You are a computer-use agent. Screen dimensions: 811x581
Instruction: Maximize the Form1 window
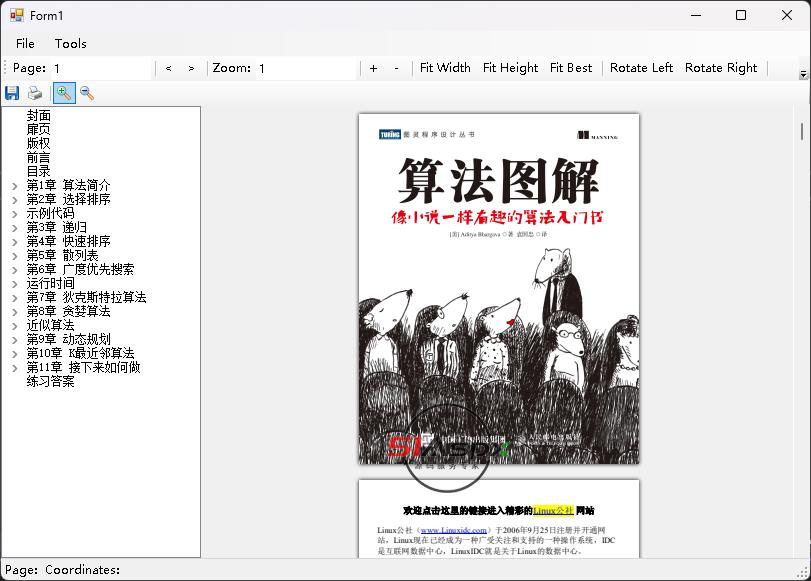coord(741,15)
